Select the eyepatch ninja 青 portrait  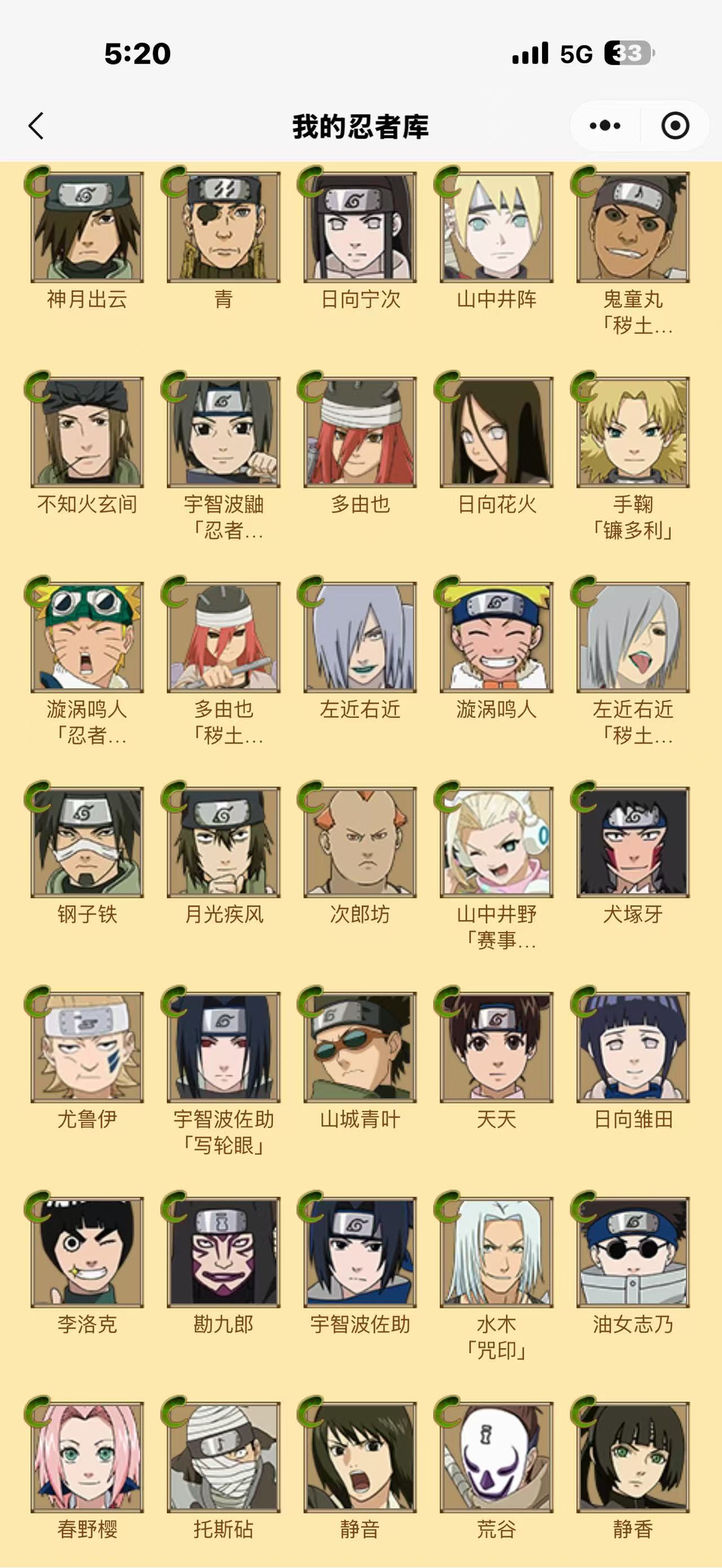(223, 227)
